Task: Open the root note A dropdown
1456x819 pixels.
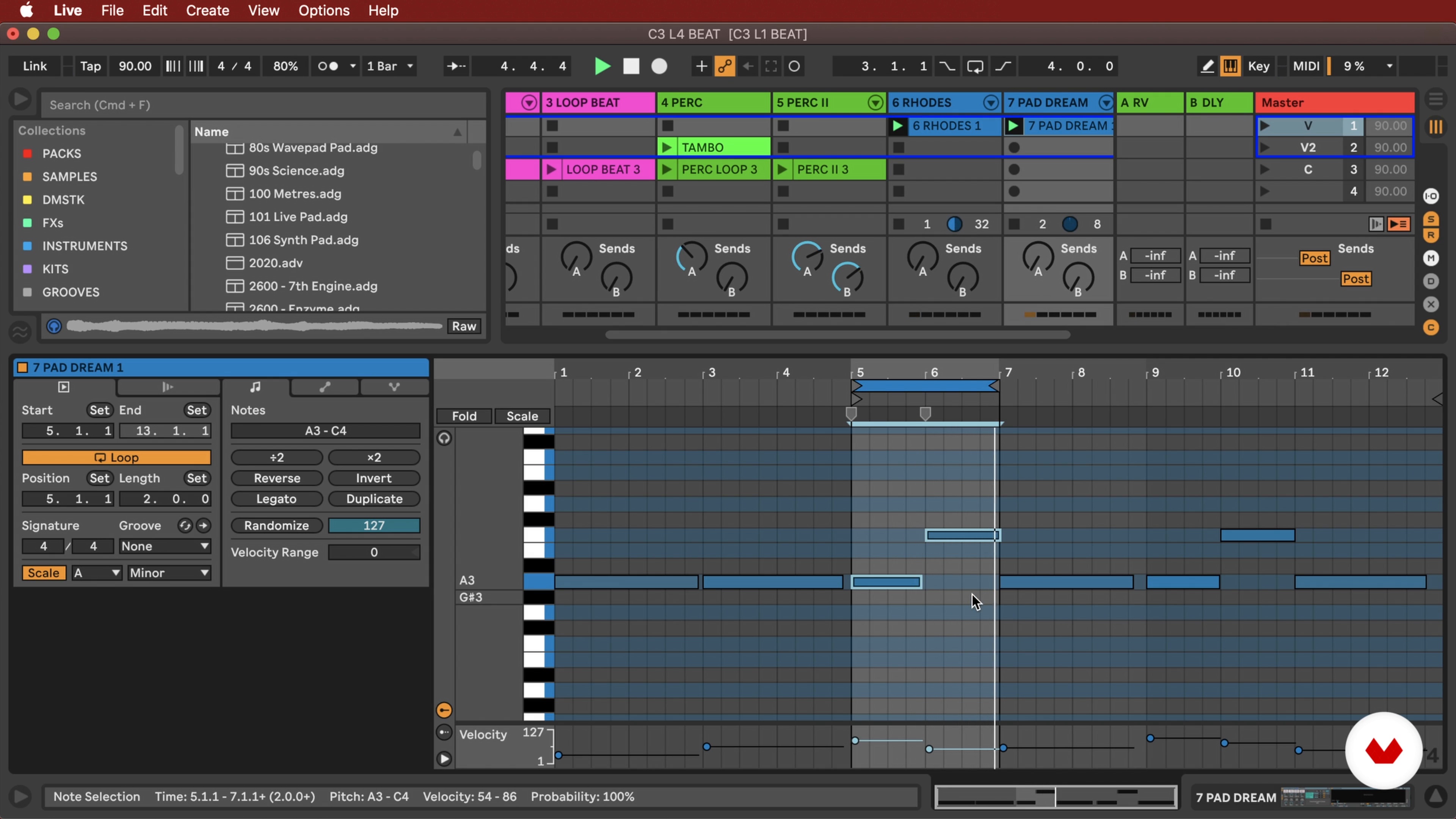Action: (97, 573)
